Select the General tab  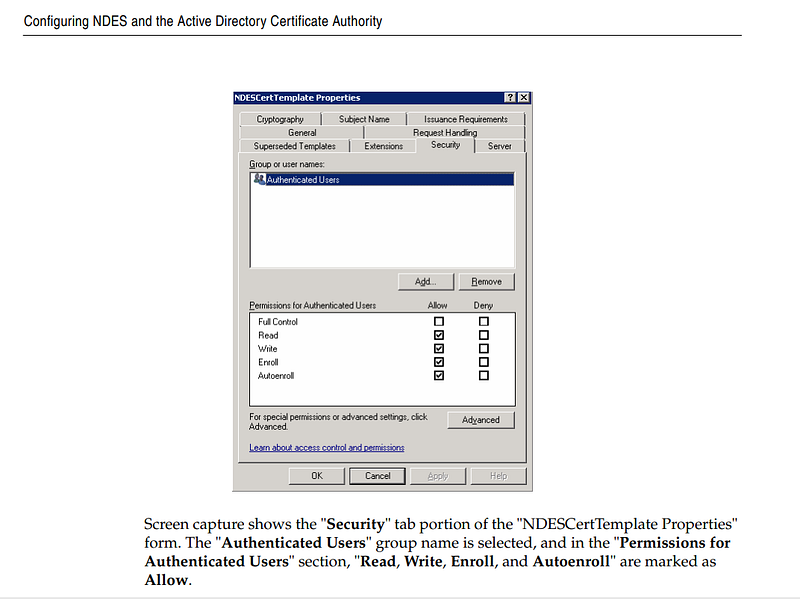click(302, 133)
